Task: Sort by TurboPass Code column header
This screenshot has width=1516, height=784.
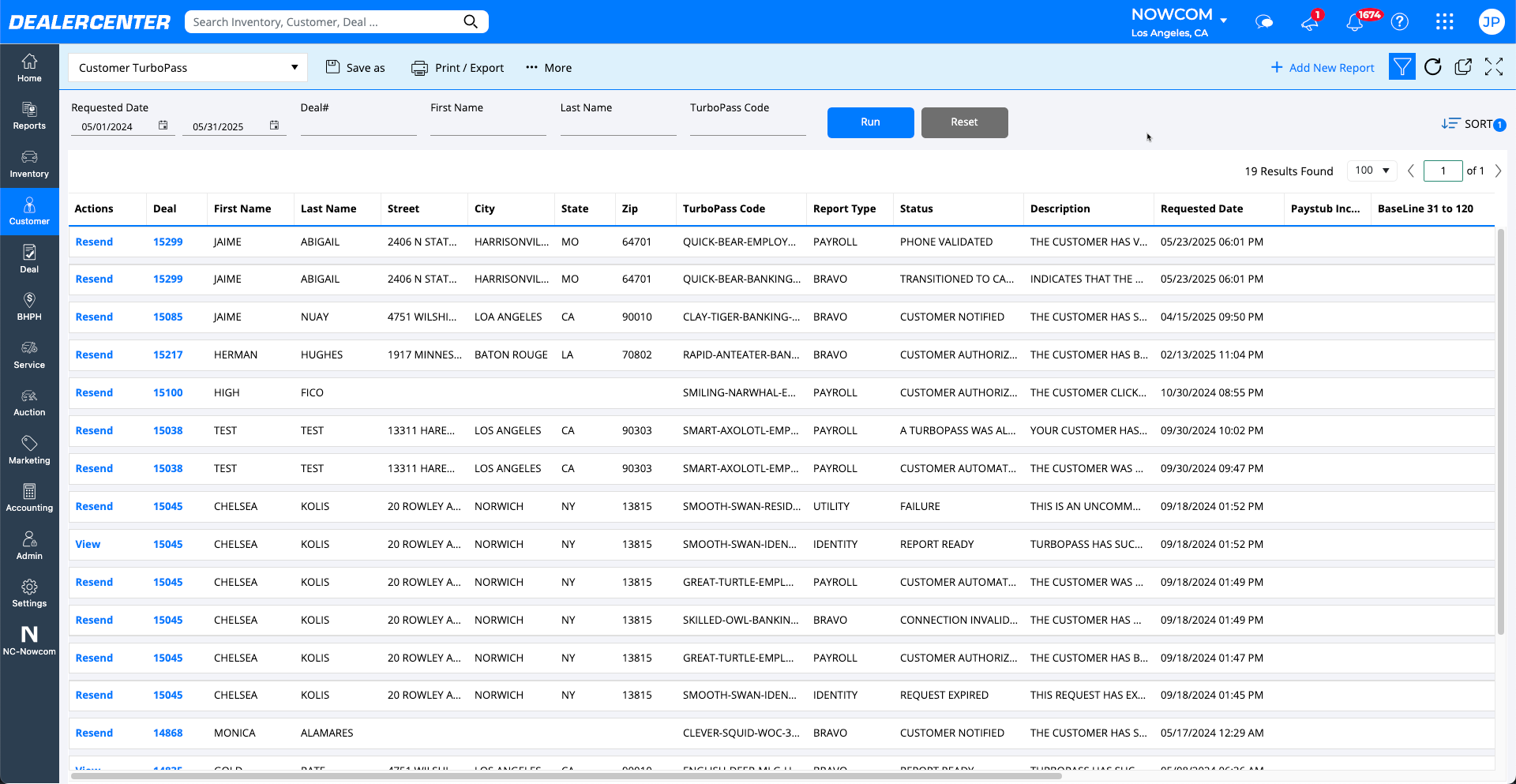Action: coord(723,208)
